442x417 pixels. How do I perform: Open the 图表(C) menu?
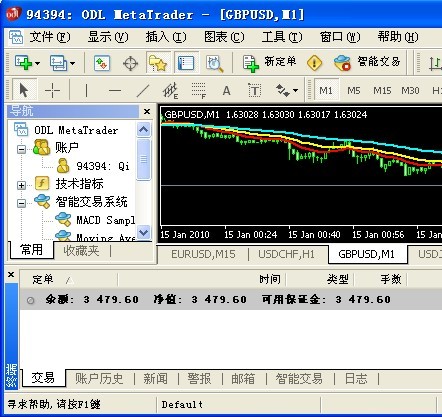(224, 37)
